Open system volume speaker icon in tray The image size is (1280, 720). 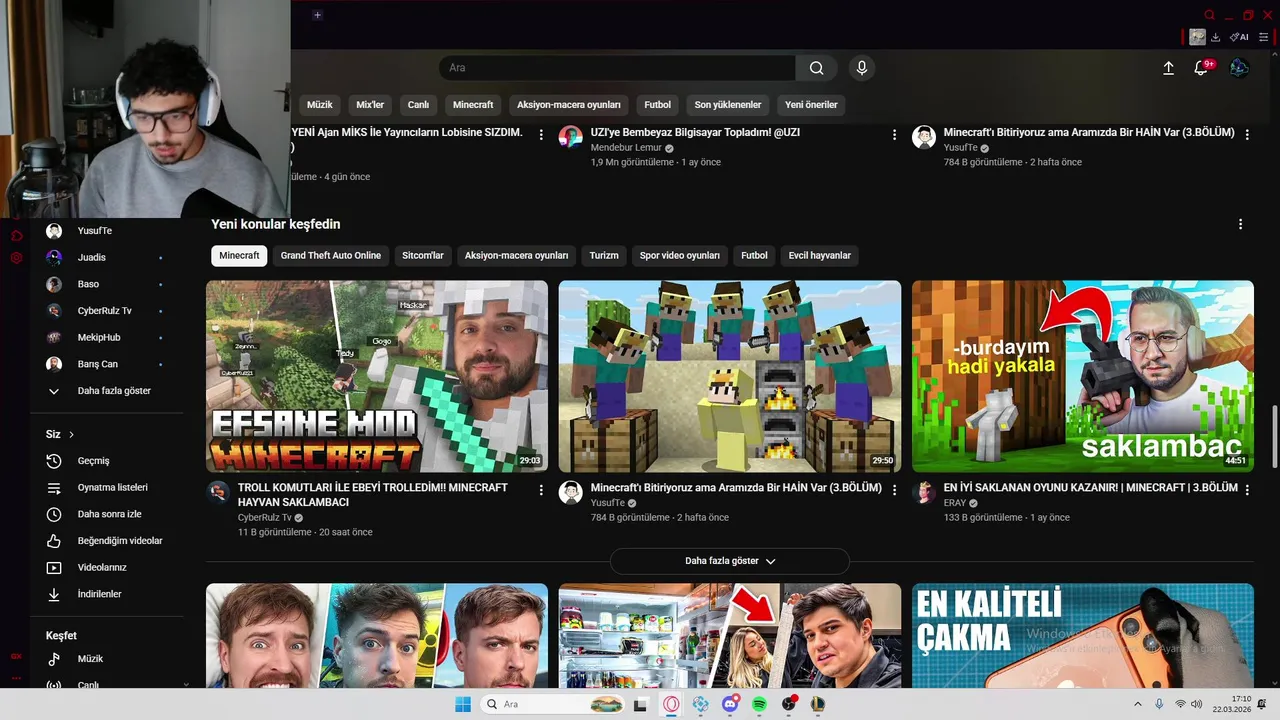1197,704
